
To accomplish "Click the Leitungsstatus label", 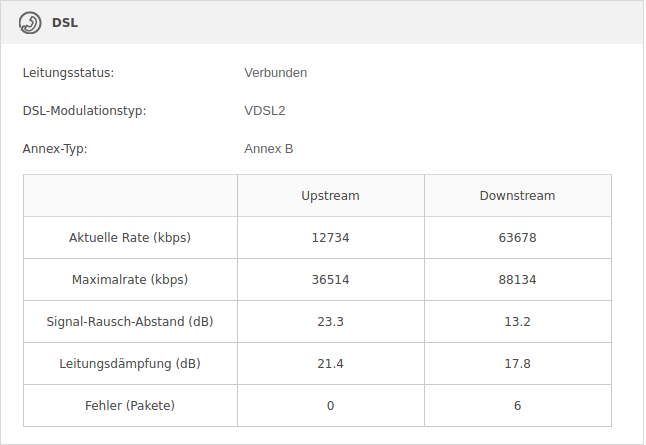I will click(68, 73).
